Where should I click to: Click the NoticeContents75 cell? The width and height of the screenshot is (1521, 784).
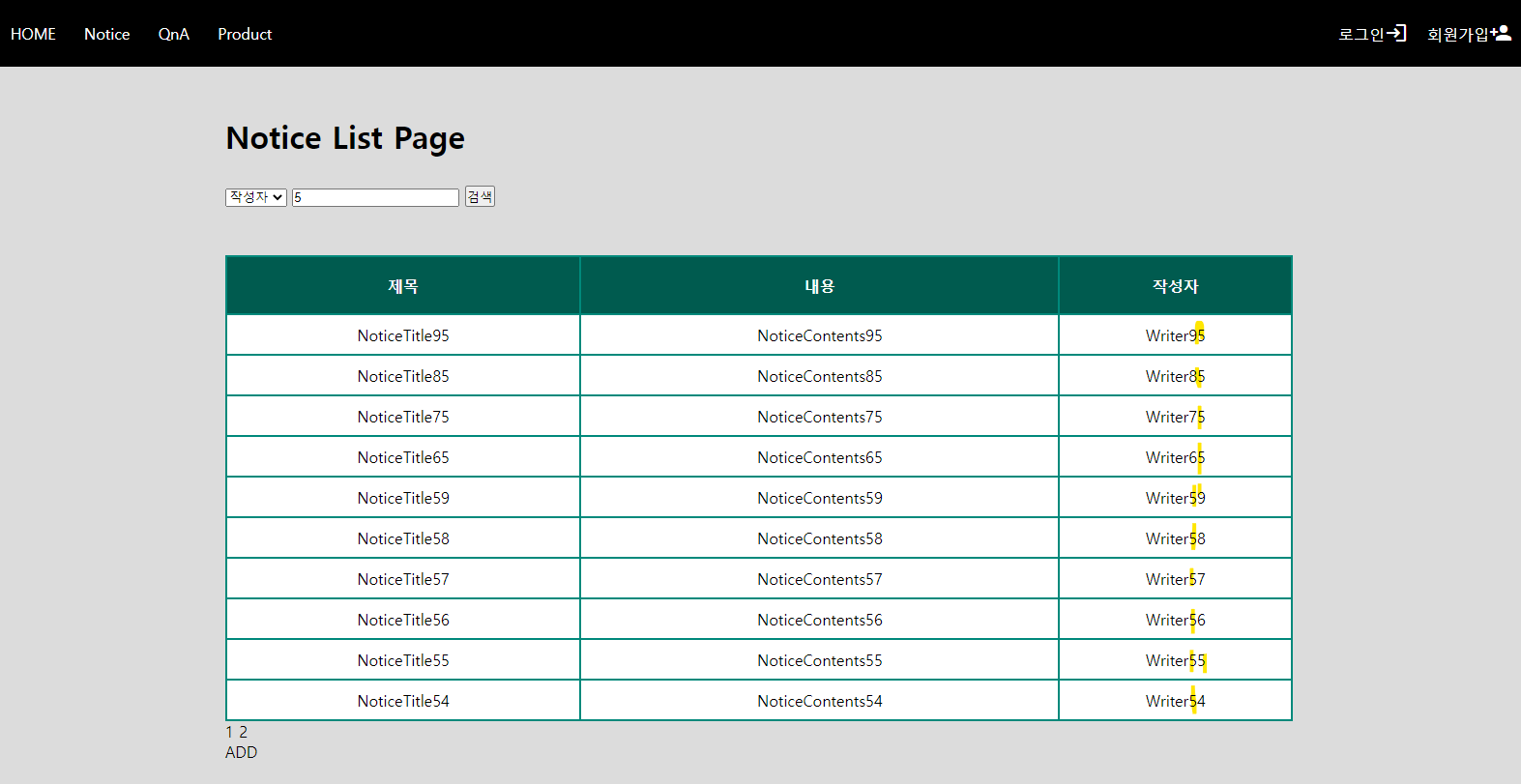coord(820,417)
